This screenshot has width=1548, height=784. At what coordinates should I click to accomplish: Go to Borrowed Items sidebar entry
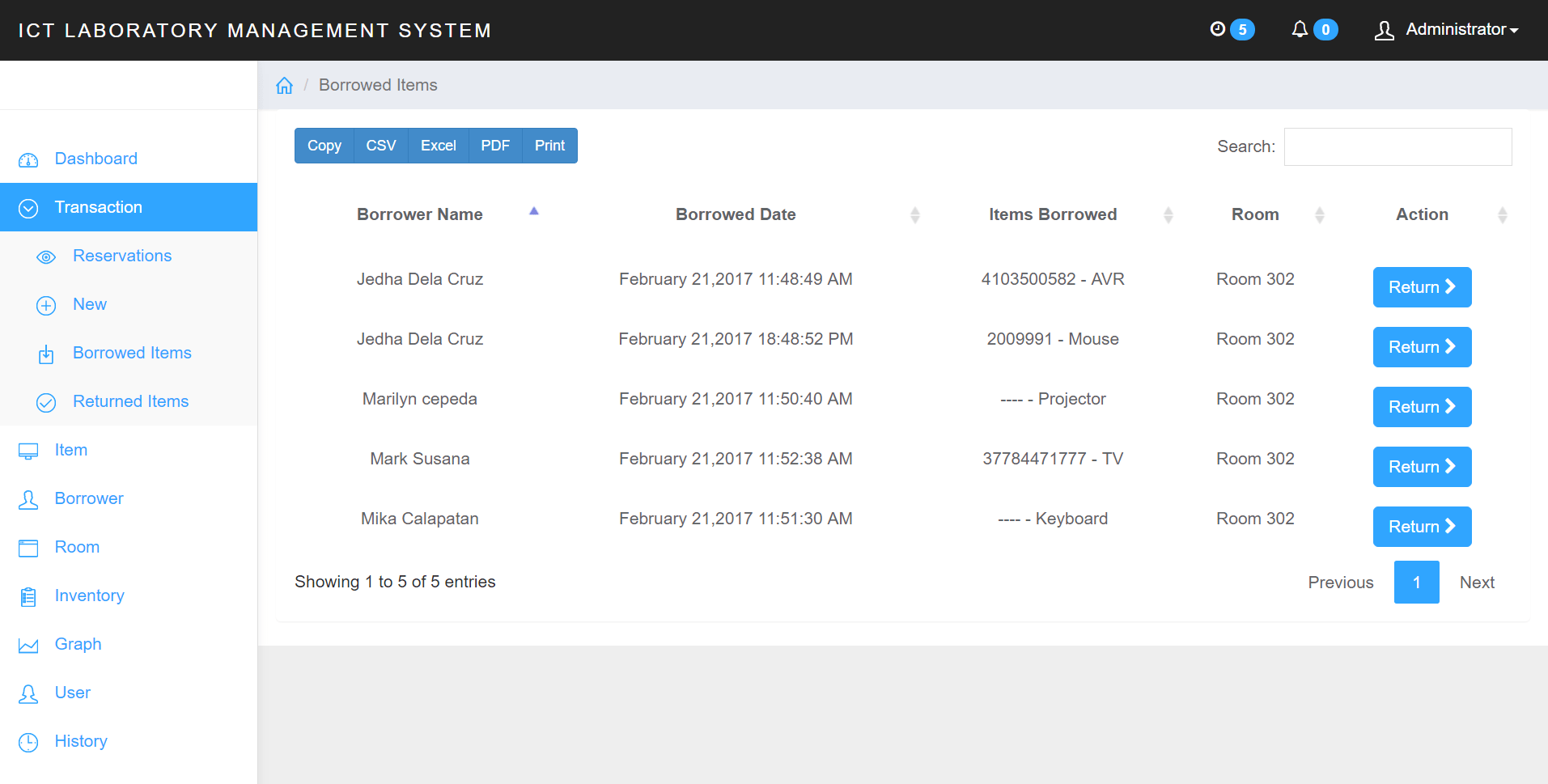pyautogui.click(x=132, y=353)
